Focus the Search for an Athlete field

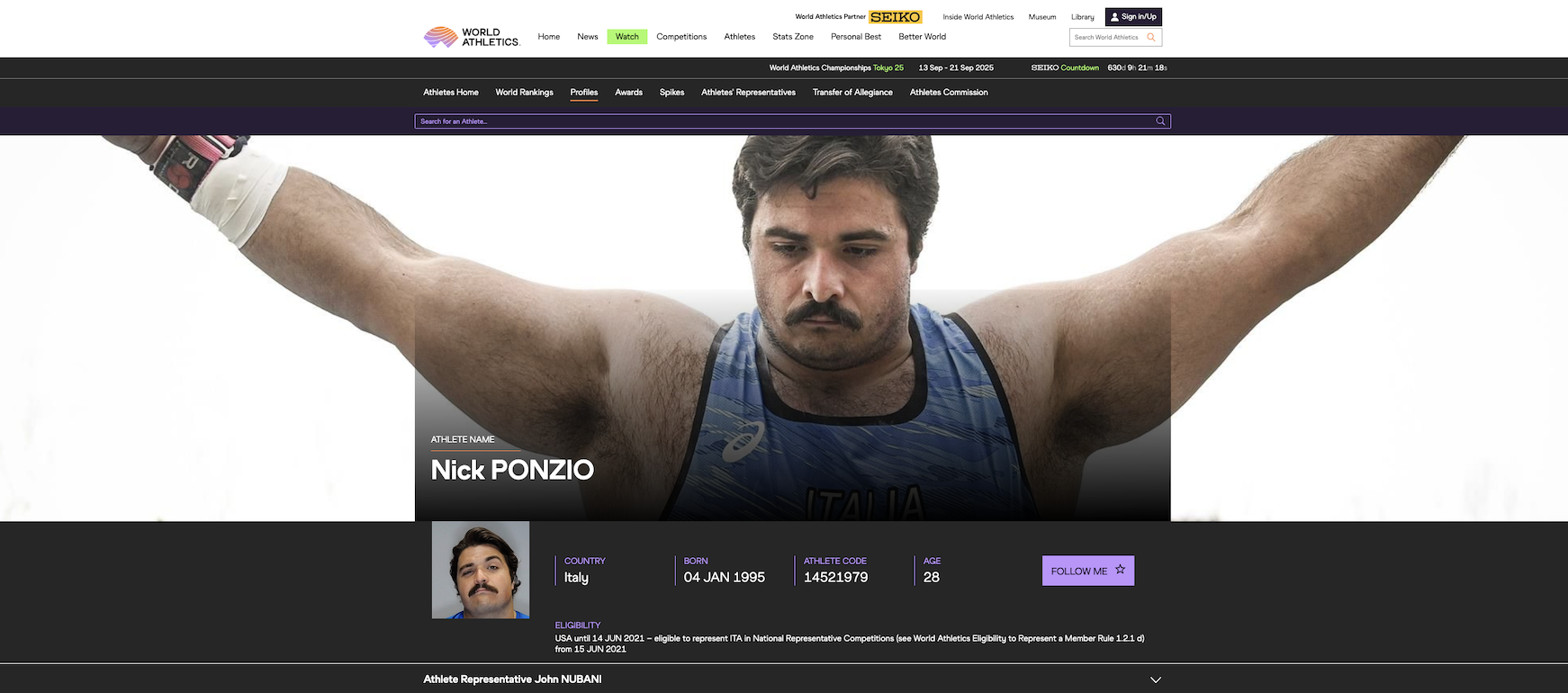pos(783,121)
